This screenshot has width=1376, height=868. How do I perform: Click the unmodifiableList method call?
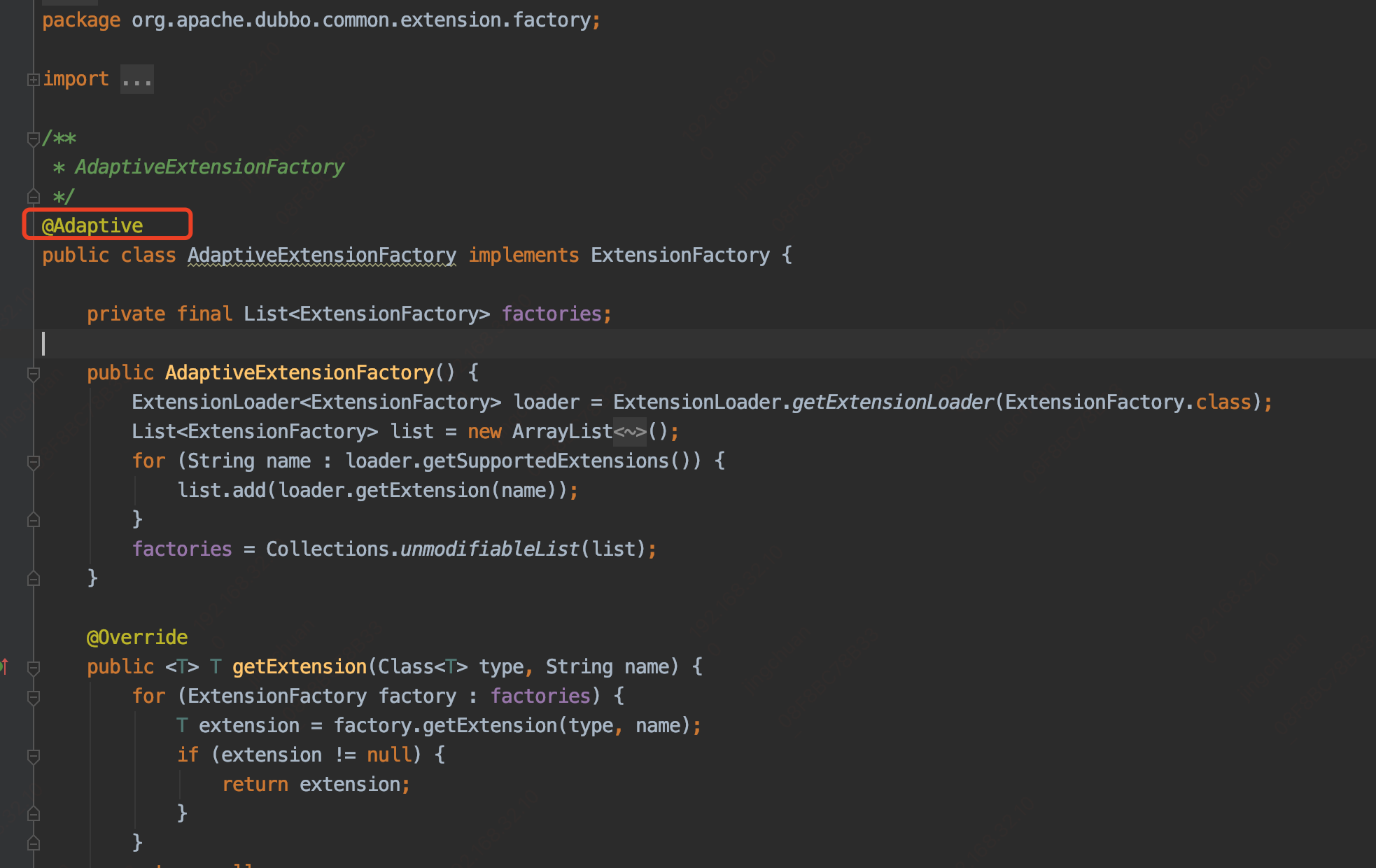pos(489,549)
